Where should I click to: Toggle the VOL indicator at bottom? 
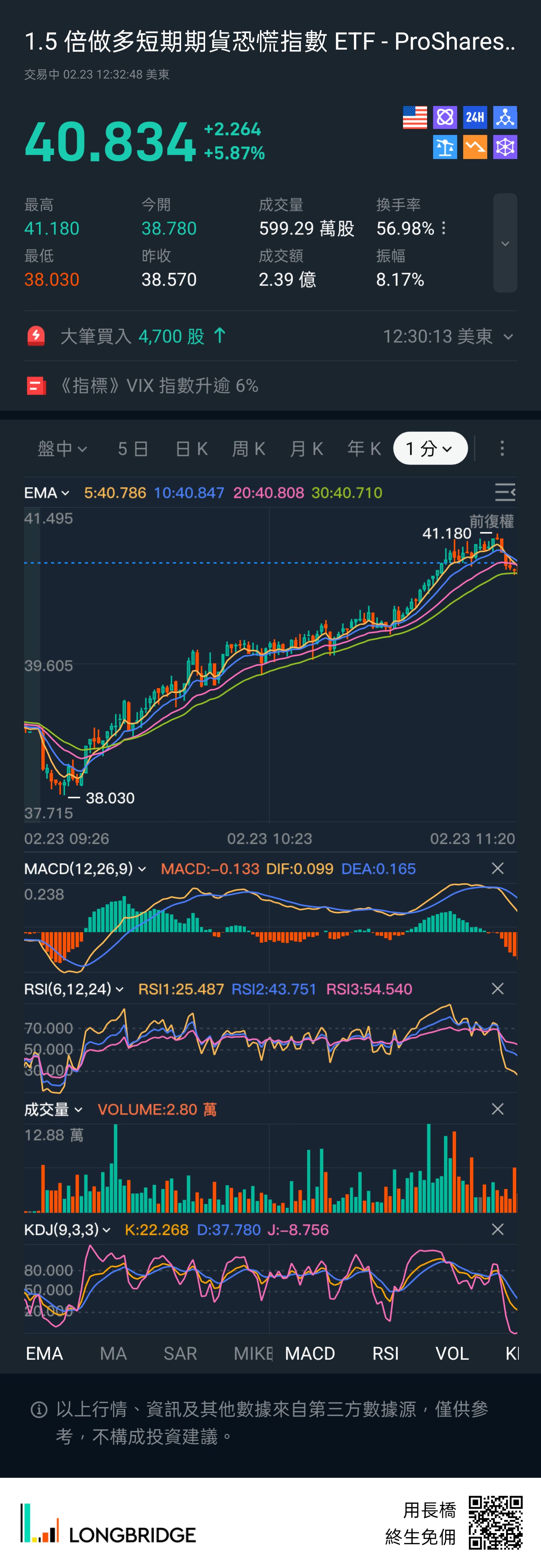tap(452, 1353)
